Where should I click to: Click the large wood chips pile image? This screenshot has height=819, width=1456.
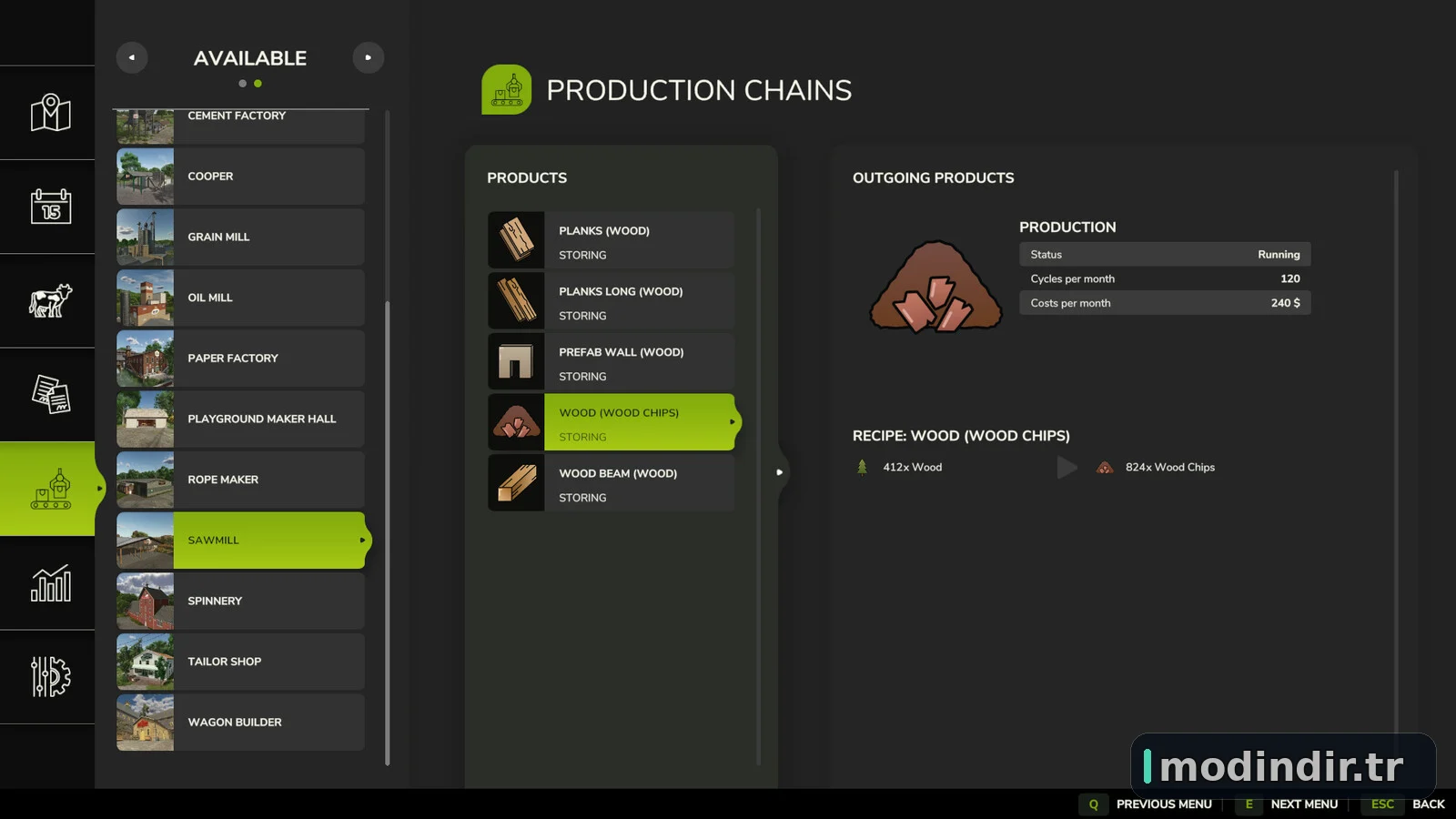(935, 287)
